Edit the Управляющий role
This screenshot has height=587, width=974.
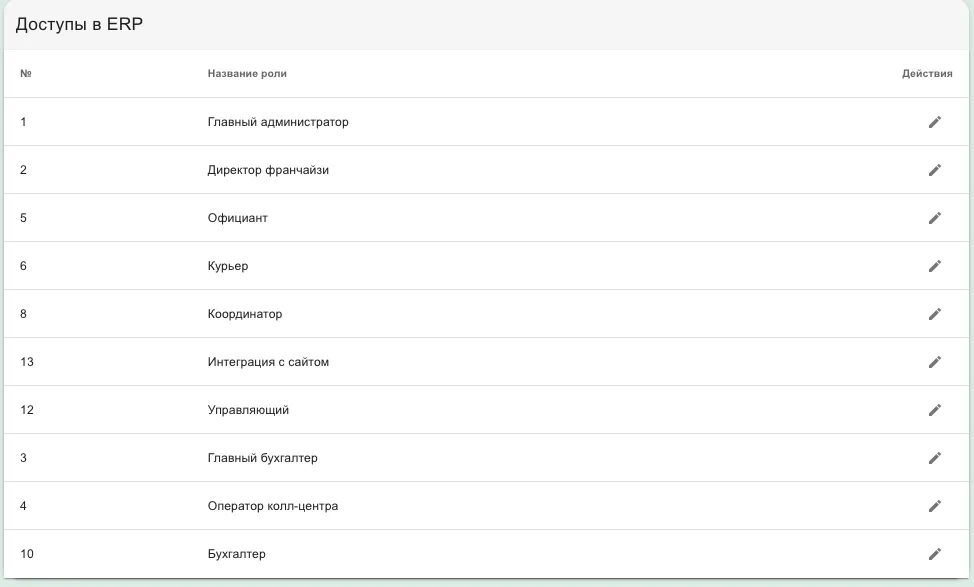pyautogui.click(x=935, y=410)
